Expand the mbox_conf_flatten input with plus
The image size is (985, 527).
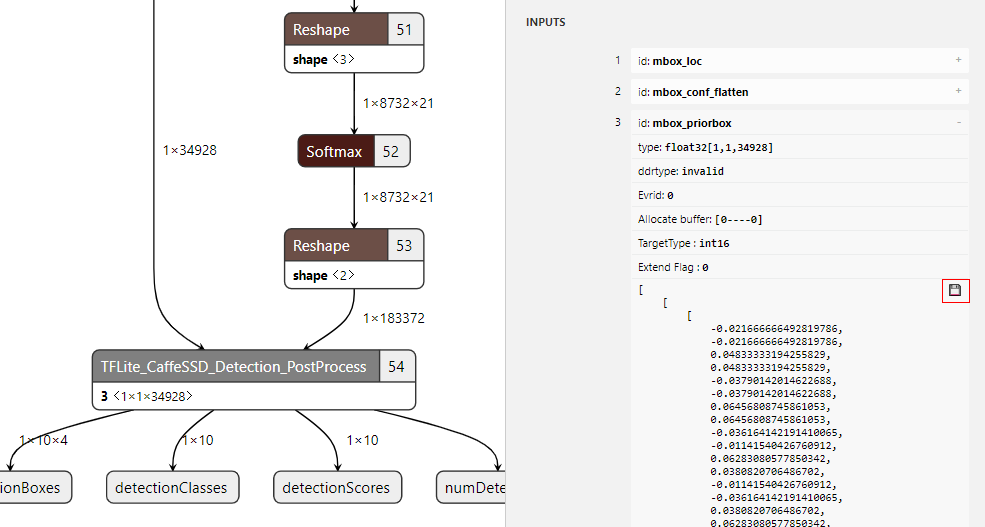[x=958, y=92]
